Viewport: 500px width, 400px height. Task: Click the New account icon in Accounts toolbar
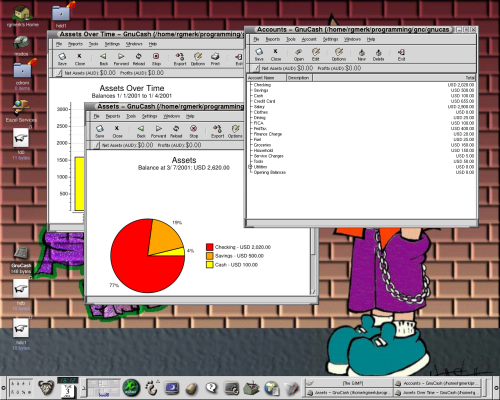[x=361, y=55]
